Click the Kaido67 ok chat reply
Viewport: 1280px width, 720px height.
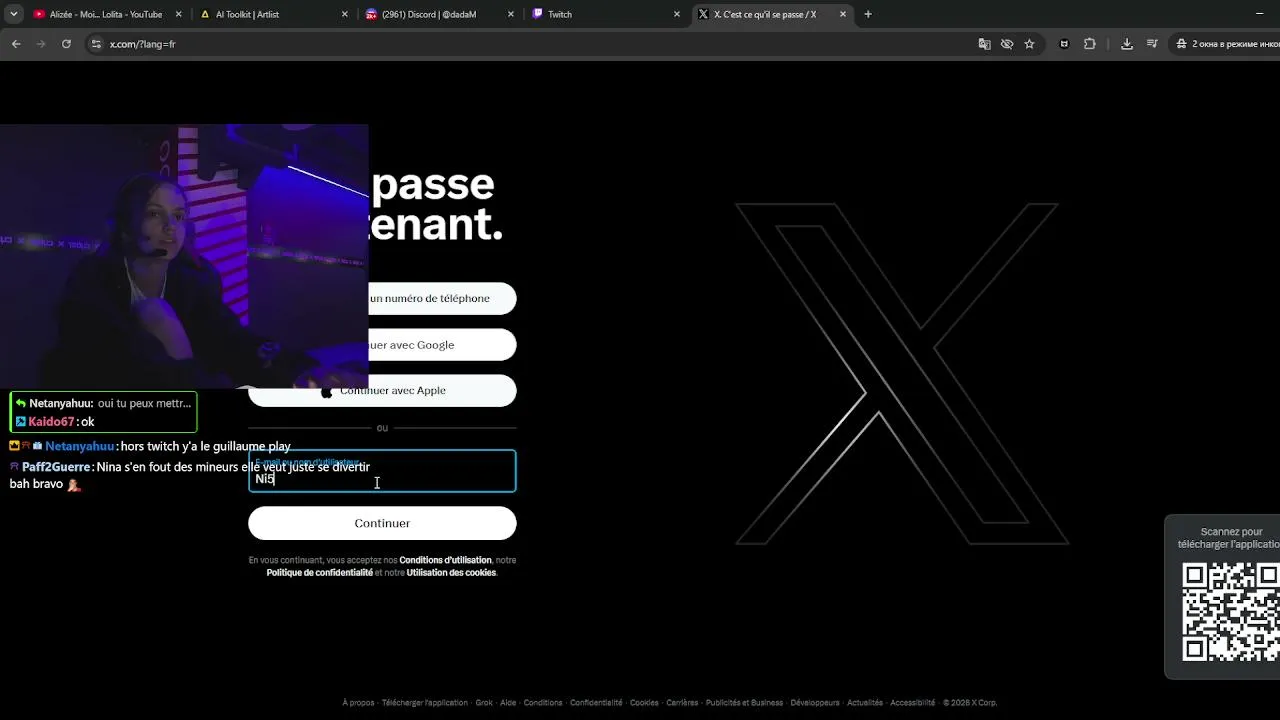tap(55, 422)
